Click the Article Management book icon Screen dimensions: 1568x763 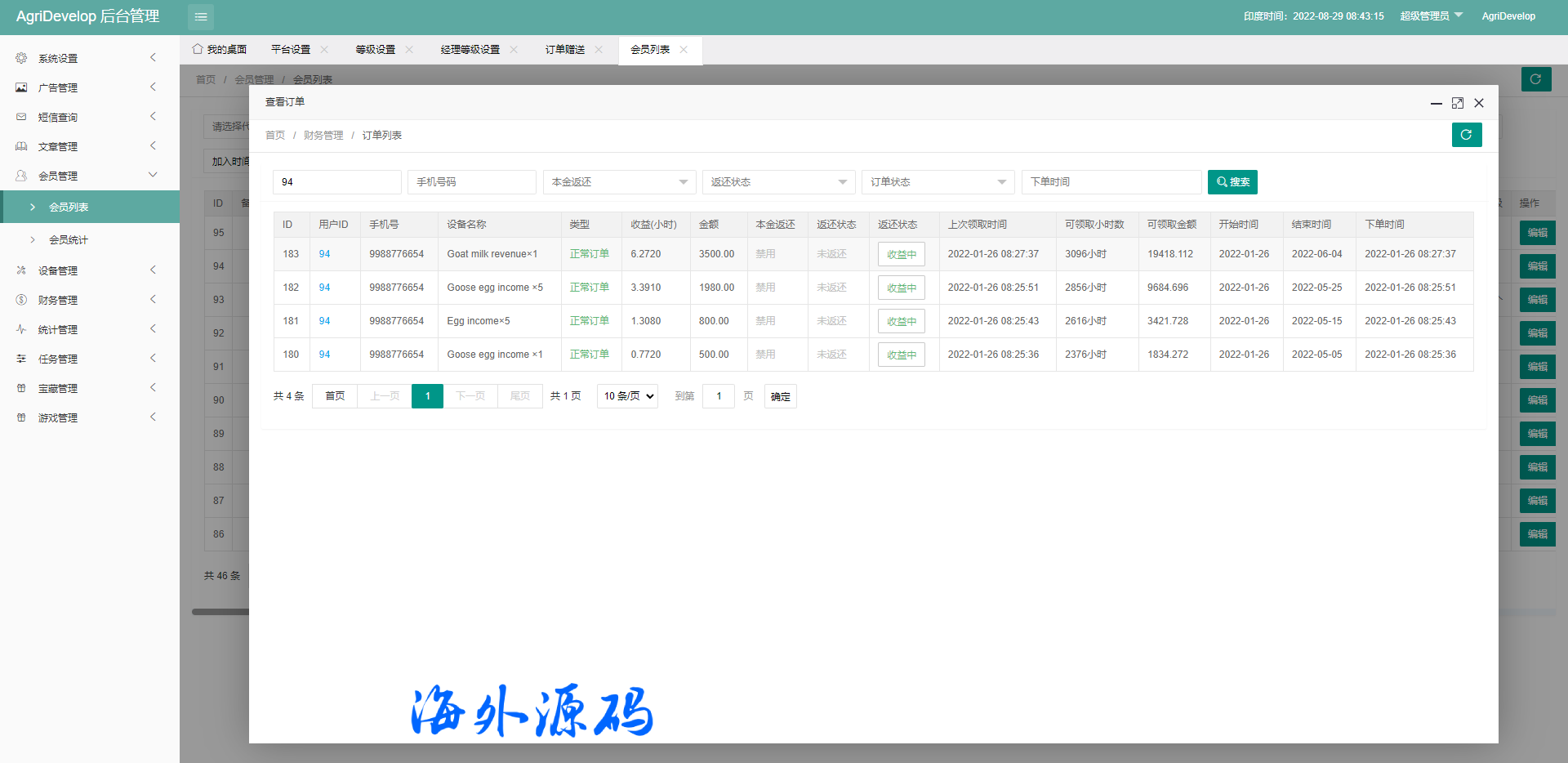(x=21, y=146)
